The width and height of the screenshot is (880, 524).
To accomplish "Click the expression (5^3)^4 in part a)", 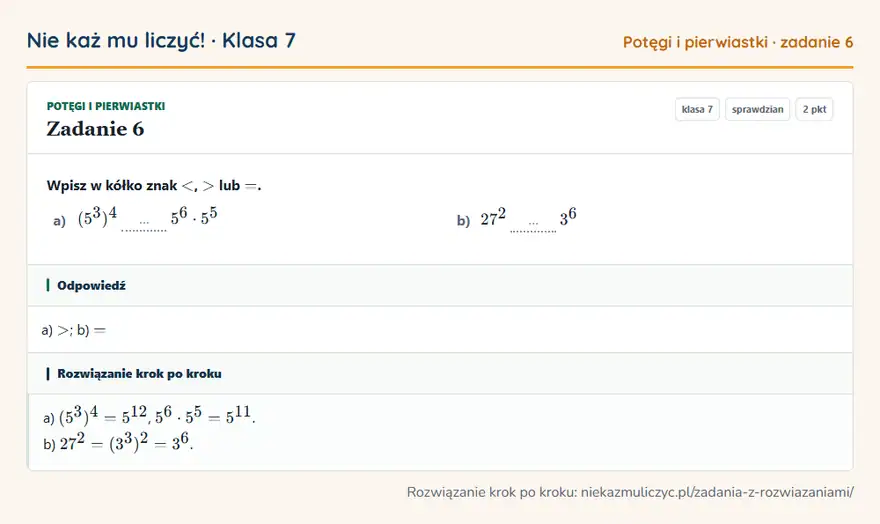I will (97, 217).
